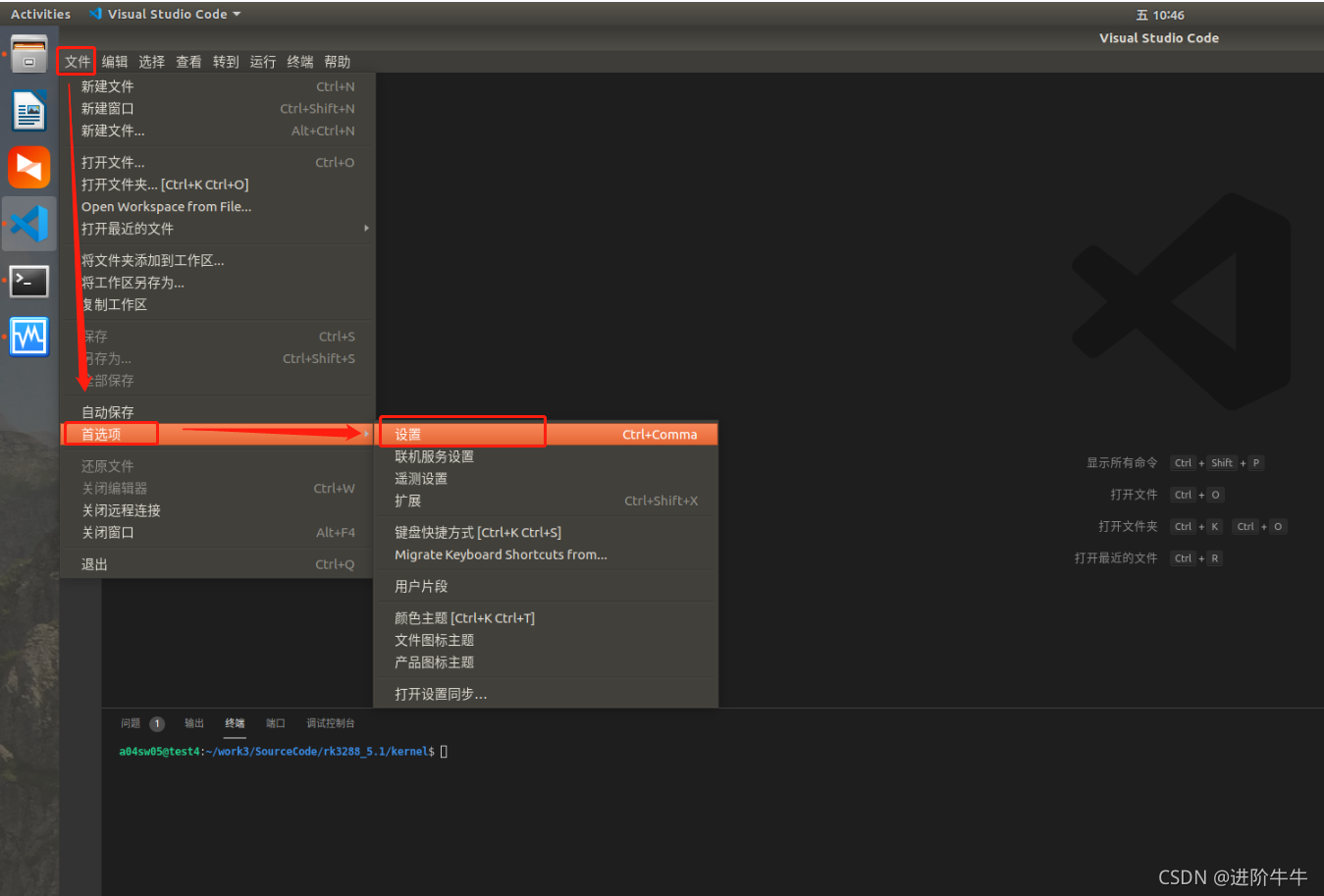Choose 键盘快捷方式 entry
1324x896 pixels.
[547, 532]
